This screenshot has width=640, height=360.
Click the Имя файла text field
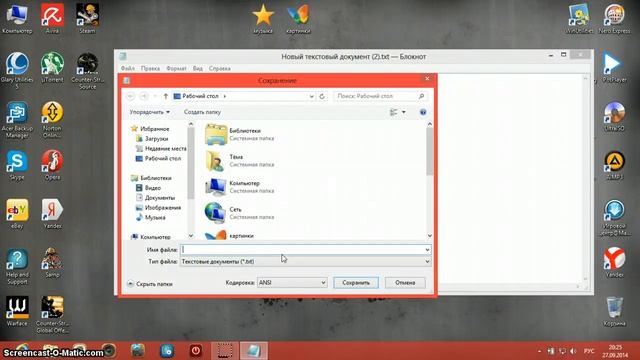coord(302,249)
